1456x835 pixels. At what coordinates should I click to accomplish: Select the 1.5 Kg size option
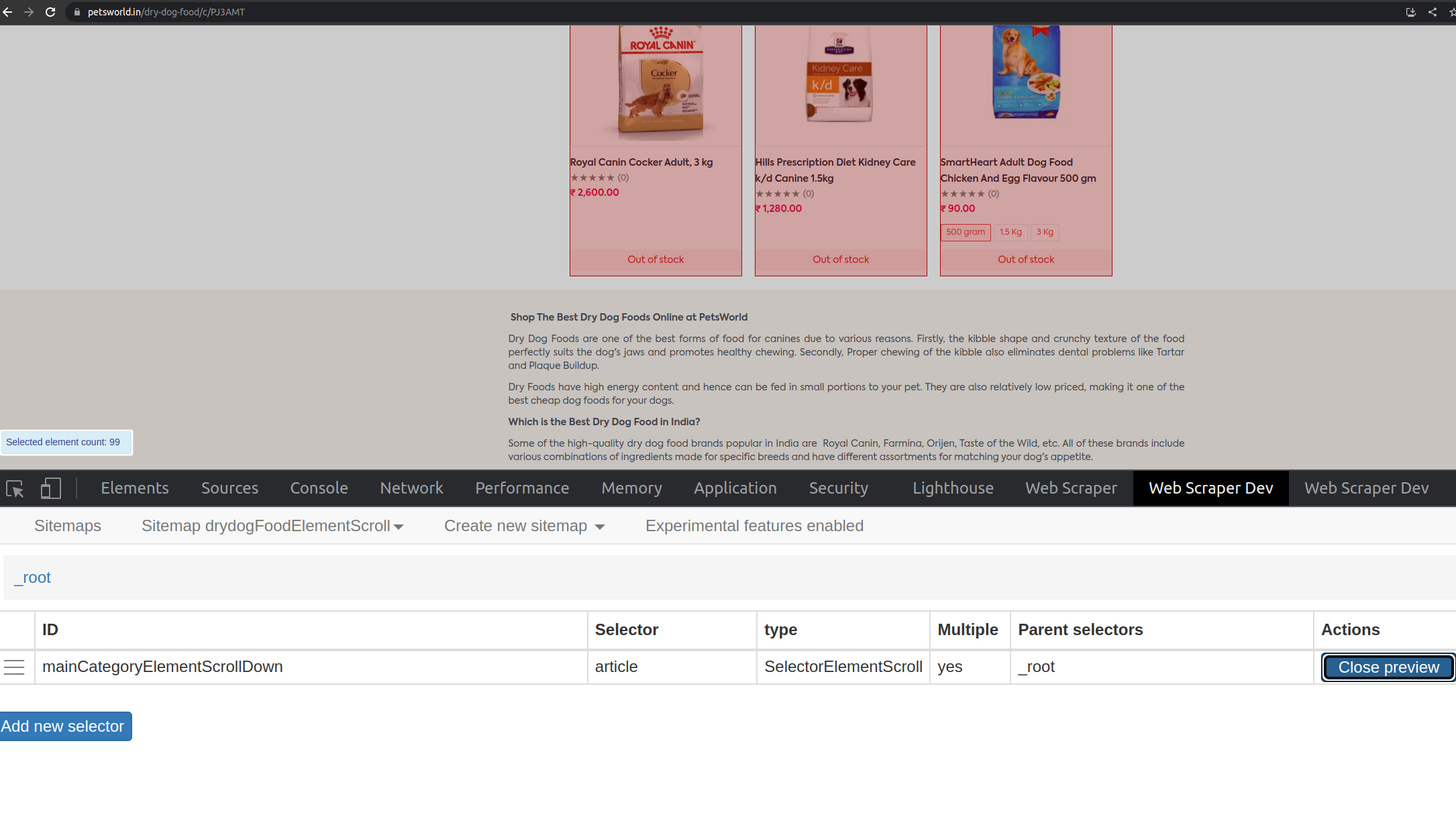coord(1010,232)
